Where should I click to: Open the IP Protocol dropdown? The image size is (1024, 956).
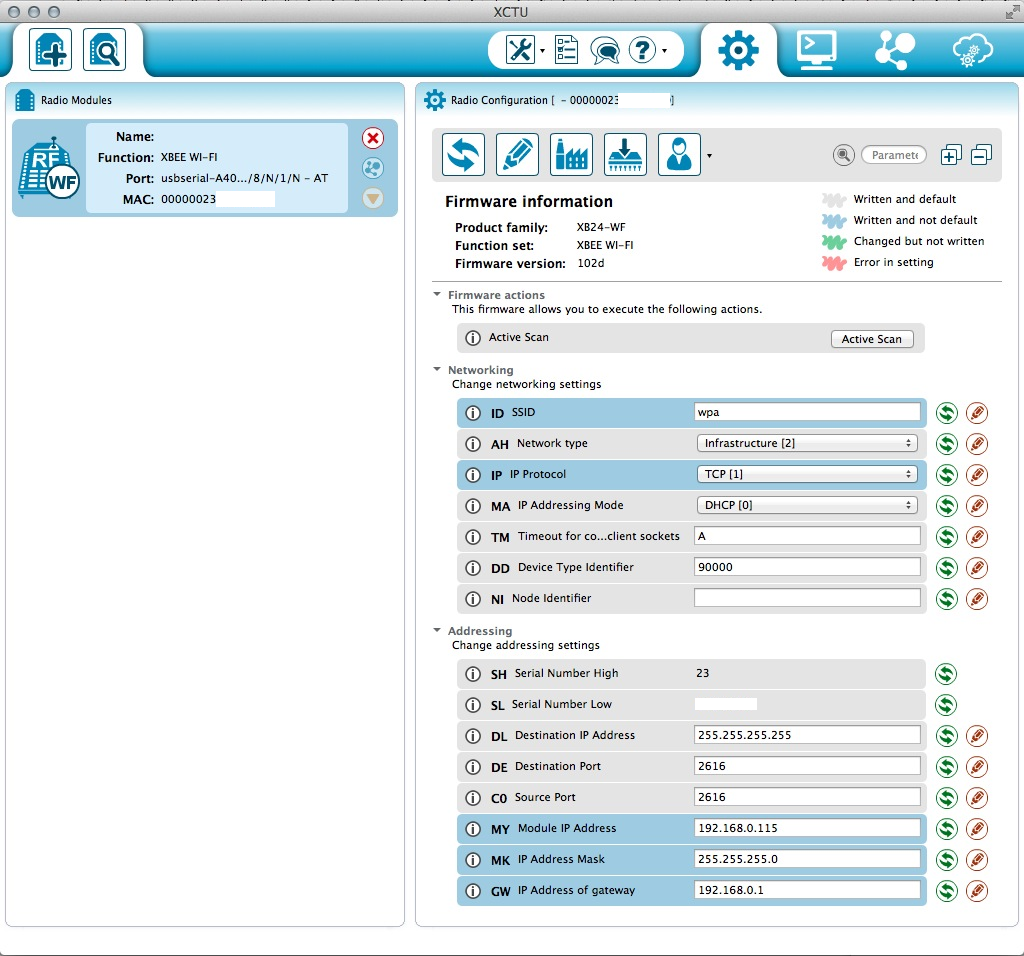pos(807,474)
